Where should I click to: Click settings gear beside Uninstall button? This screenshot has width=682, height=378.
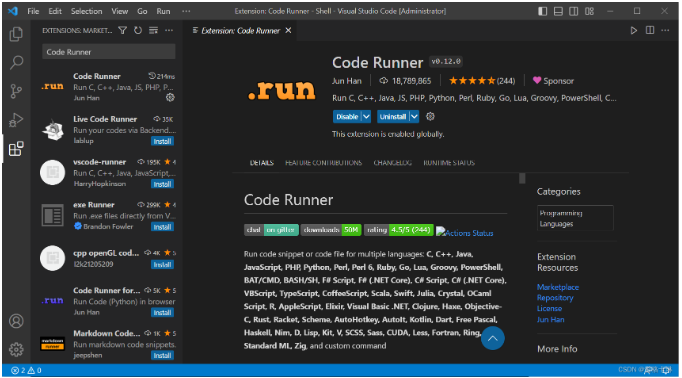(430, 116)
